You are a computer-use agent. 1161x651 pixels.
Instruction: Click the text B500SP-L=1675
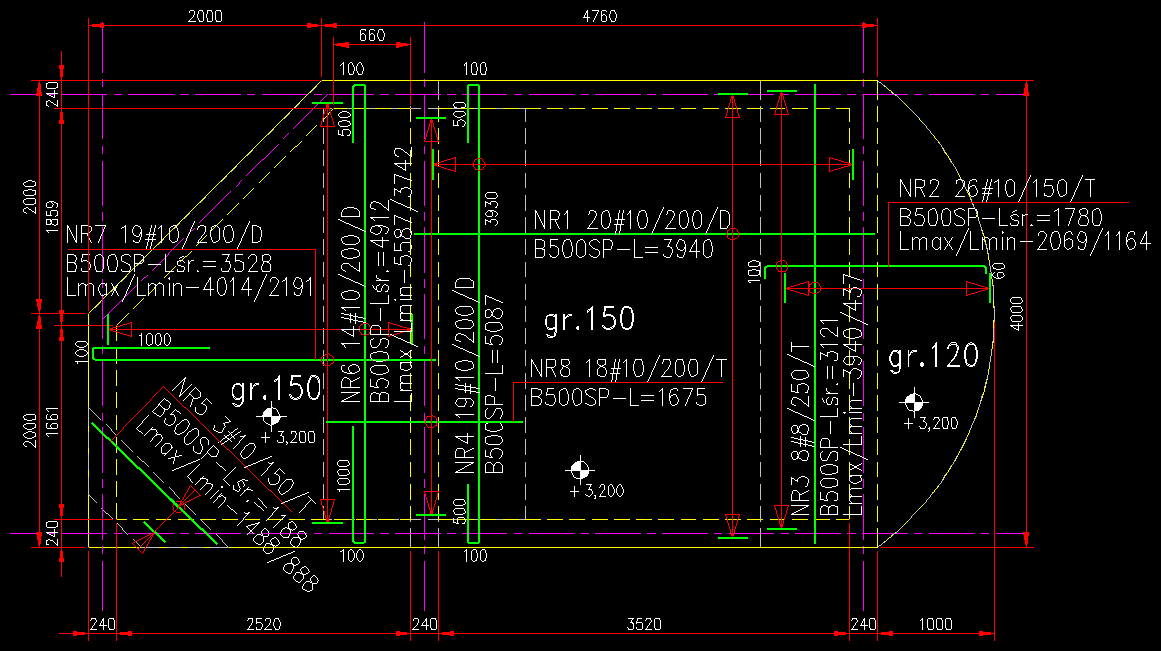tap(618, 398)
